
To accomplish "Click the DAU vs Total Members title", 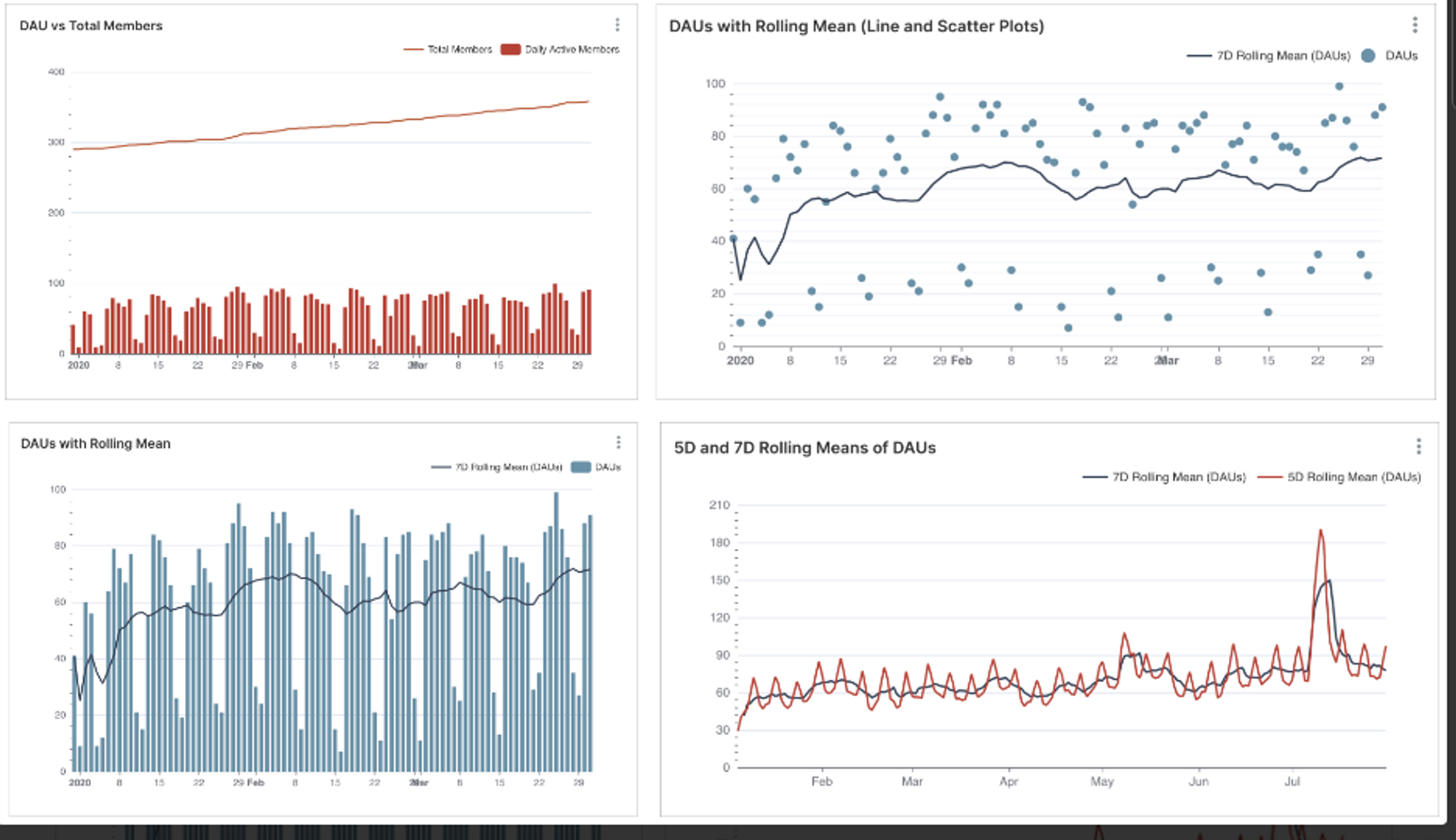I will point(91,25).
